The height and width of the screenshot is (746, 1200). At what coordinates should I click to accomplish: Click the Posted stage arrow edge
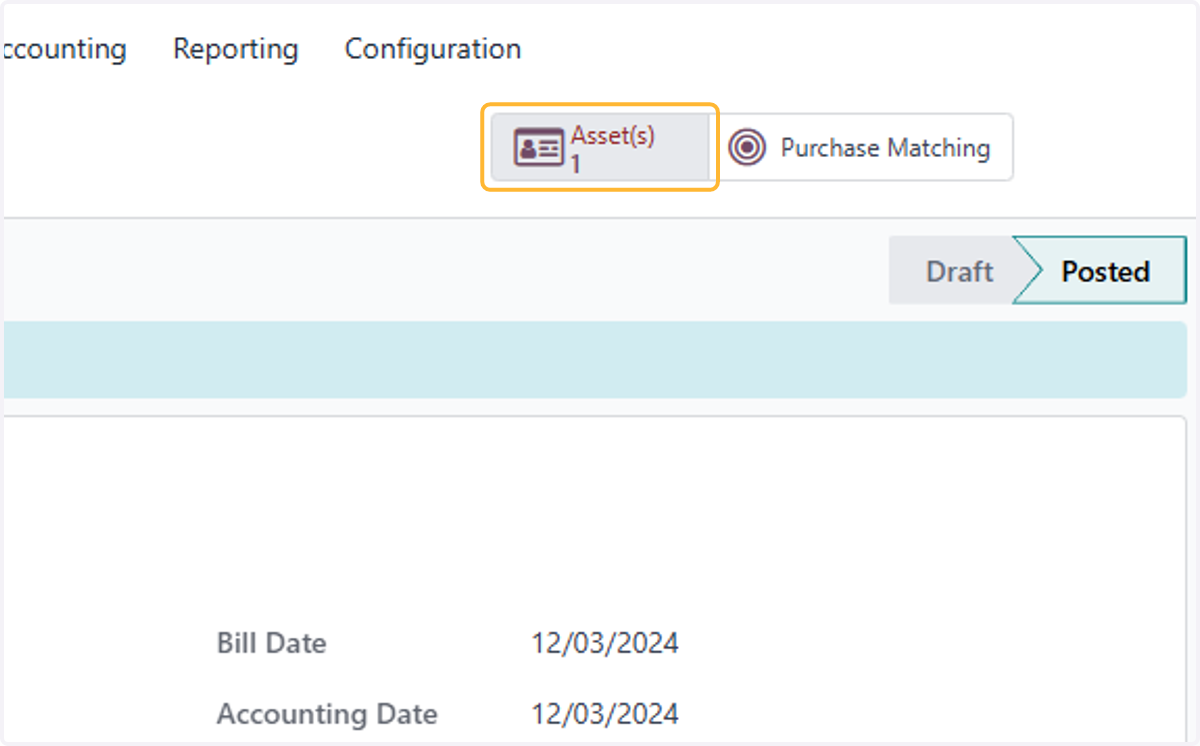pos(1028,271)
